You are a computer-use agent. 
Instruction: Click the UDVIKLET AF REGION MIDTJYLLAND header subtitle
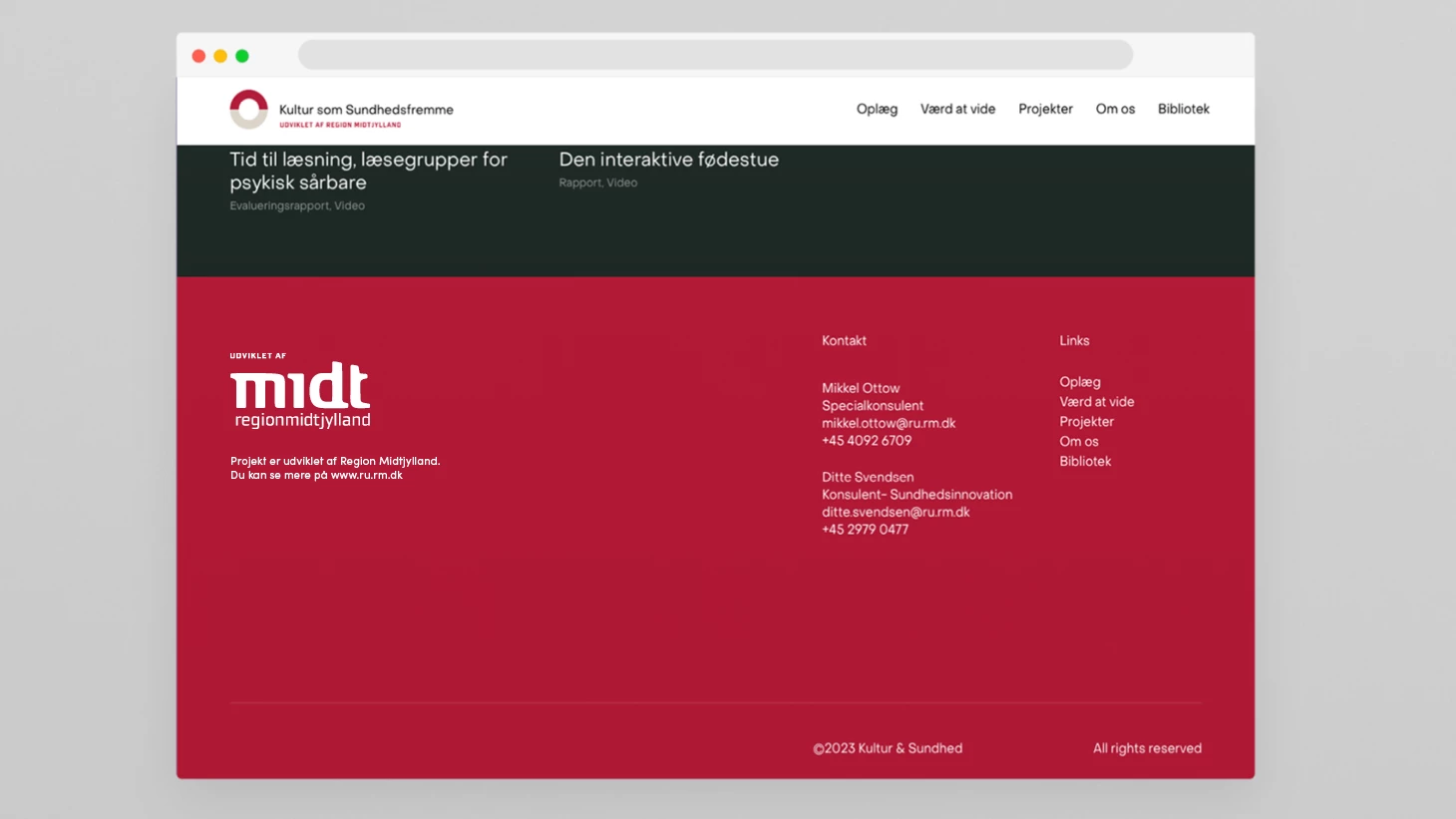click(340, 125)
